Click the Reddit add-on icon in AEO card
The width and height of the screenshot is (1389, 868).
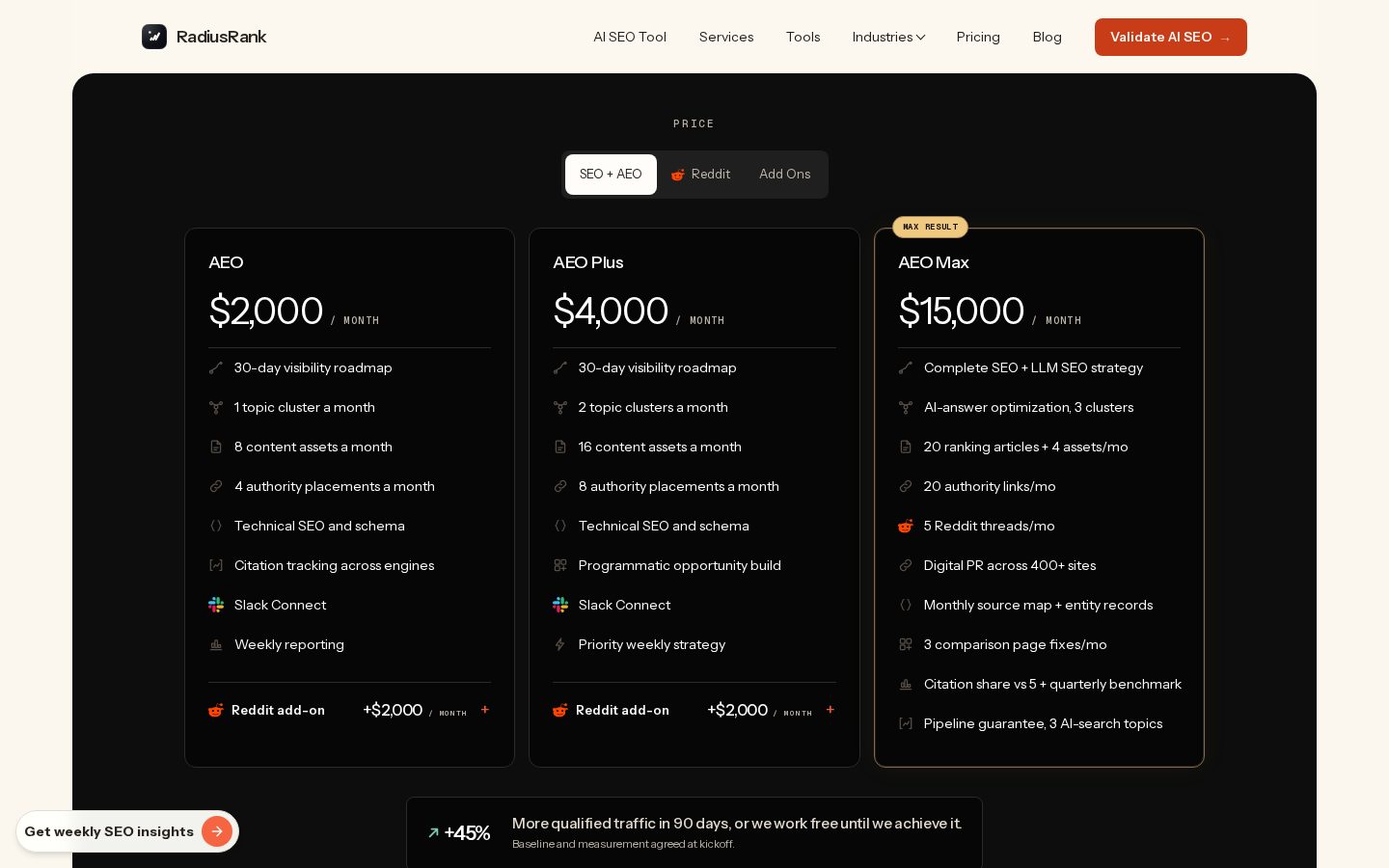pos(216,711)
